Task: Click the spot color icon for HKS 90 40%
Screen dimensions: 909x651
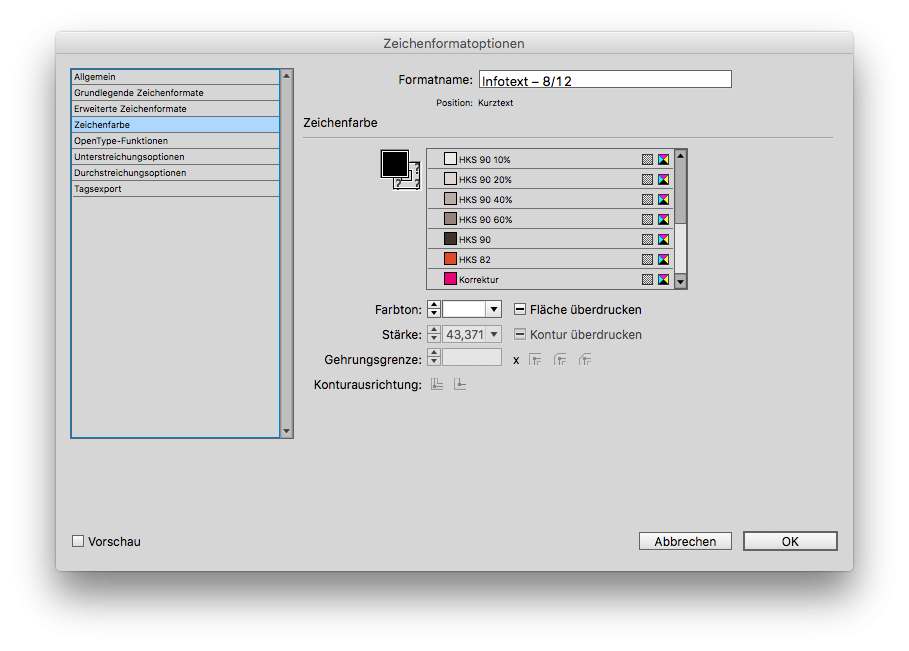Action: [x=648, y=199]
